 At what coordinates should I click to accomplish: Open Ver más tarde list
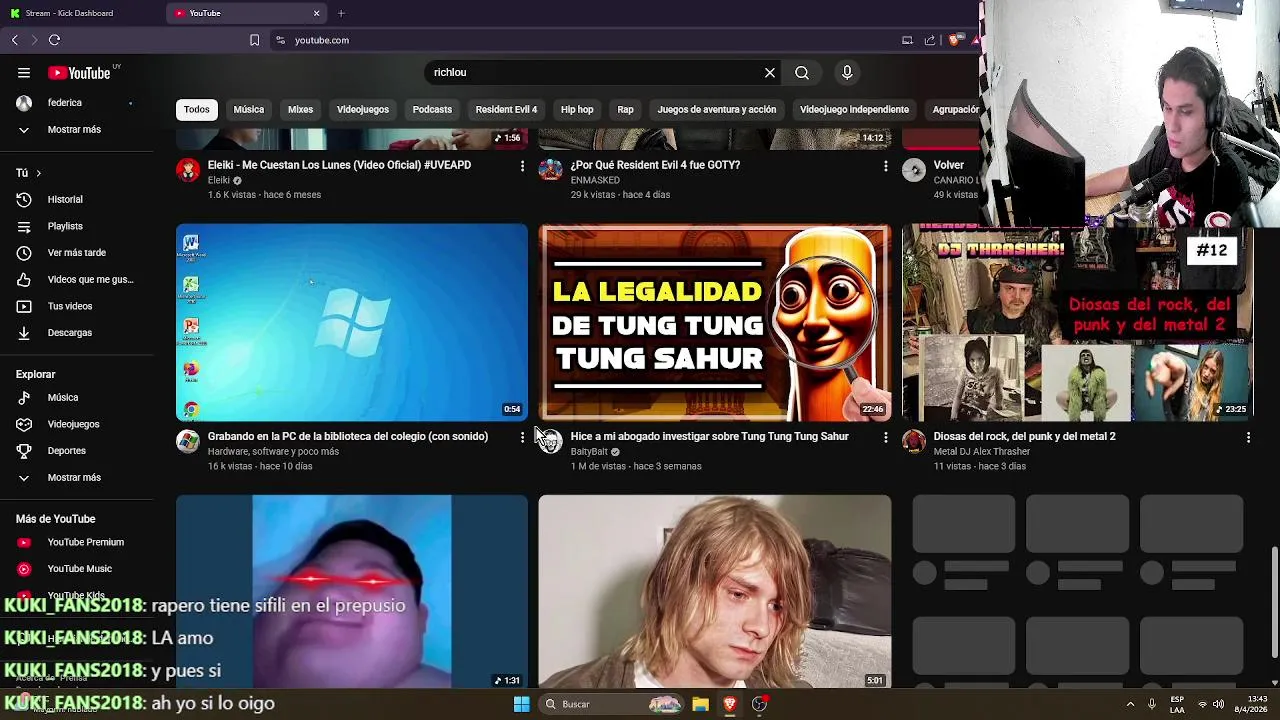click(x=77, y=253)
